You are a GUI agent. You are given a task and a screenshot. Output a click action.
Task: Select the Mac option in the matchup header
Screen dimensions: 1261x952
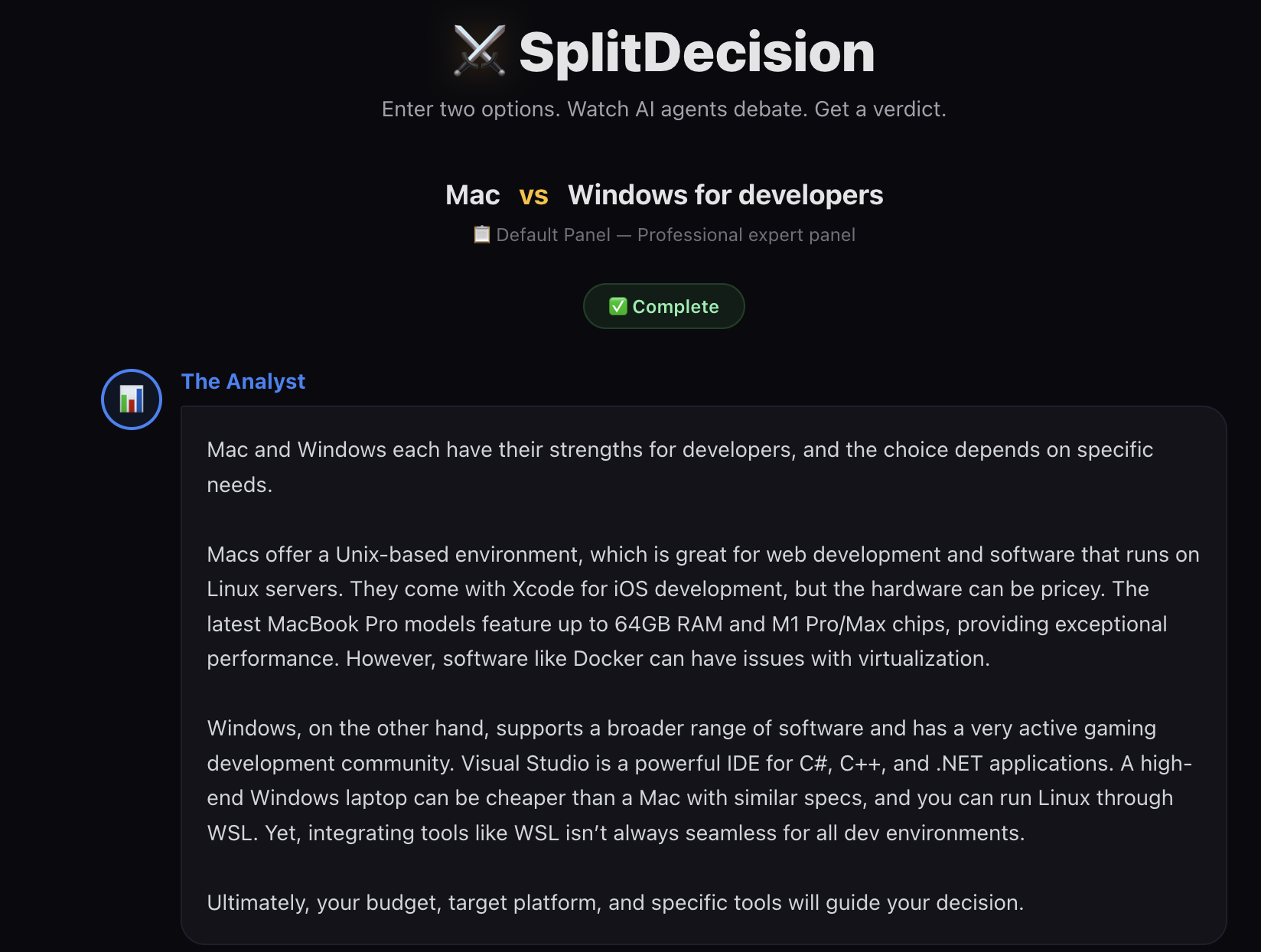472,195
